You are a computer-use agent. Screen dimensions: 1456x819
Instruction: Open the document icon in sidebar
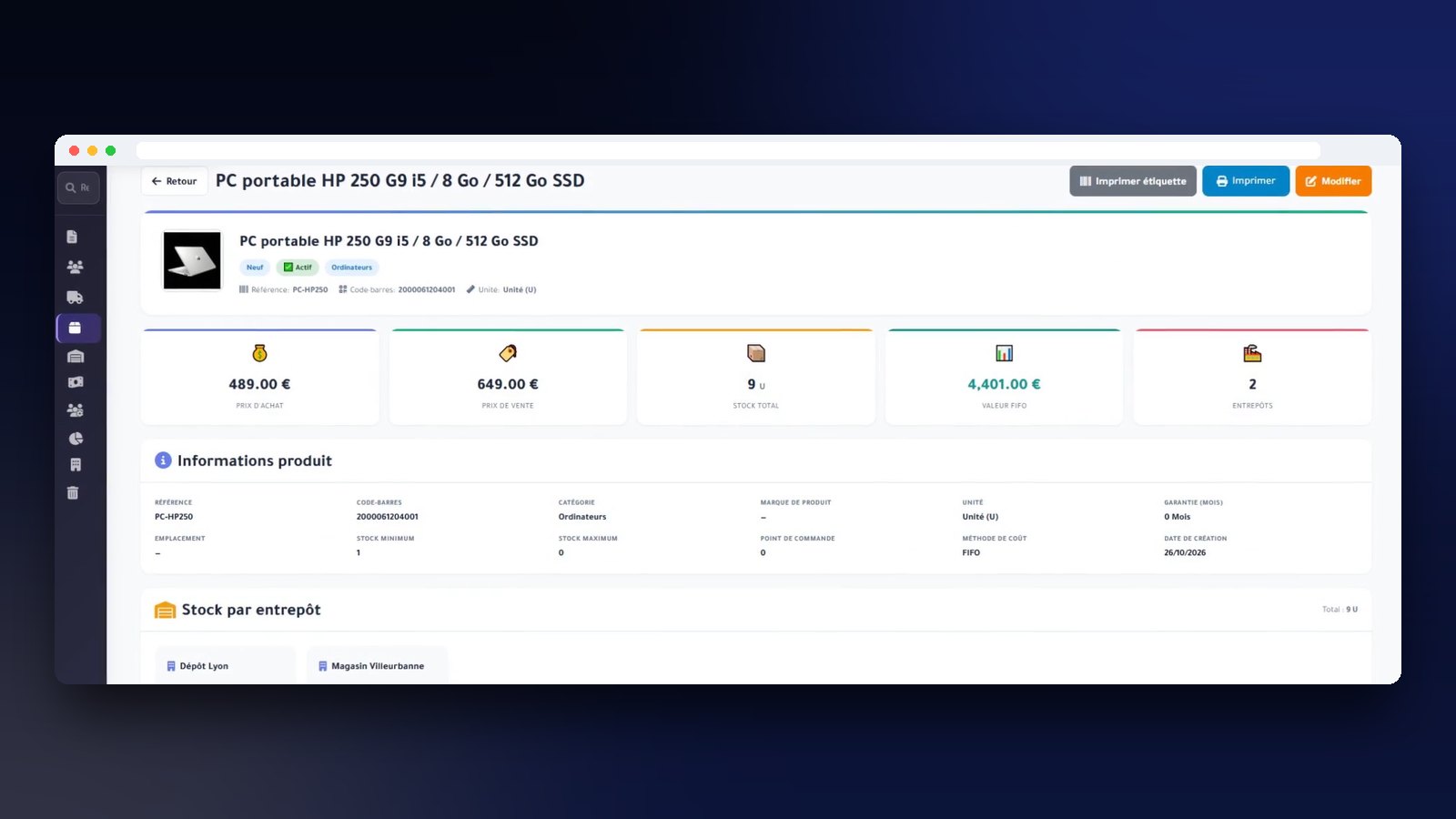coord(72,237)
